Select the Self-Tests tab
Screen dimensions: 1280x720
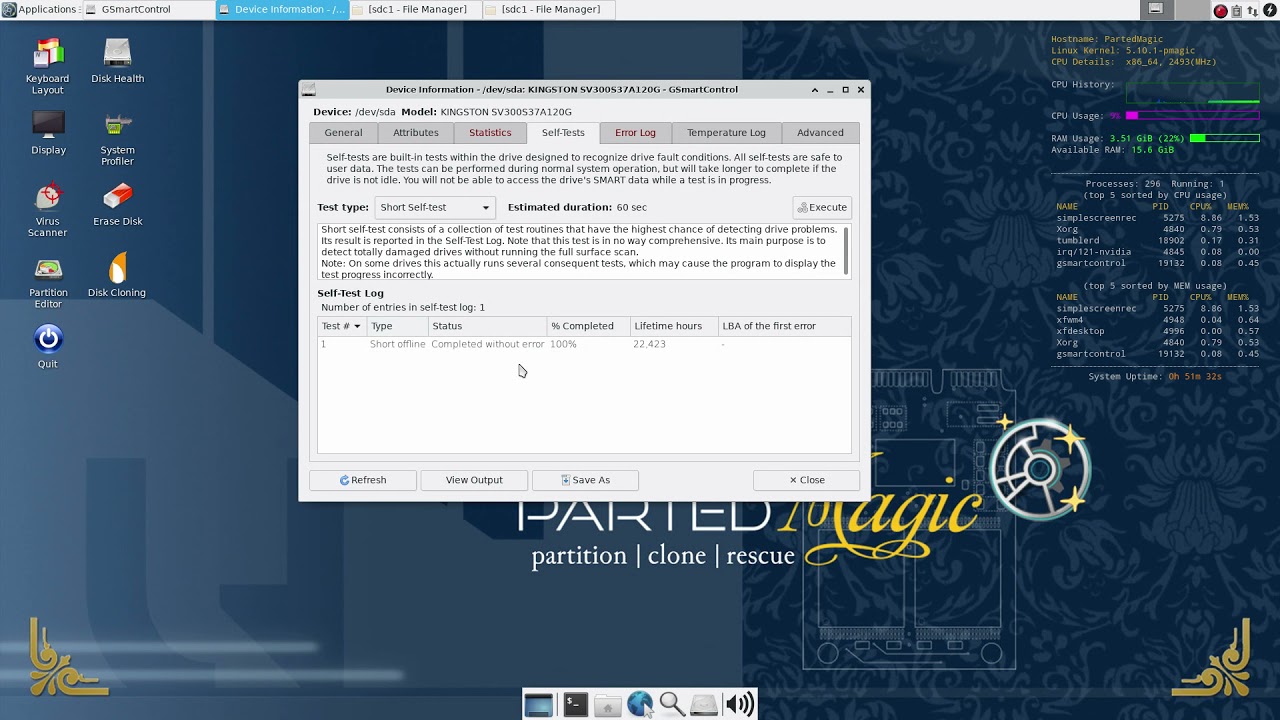click(563, 133)
